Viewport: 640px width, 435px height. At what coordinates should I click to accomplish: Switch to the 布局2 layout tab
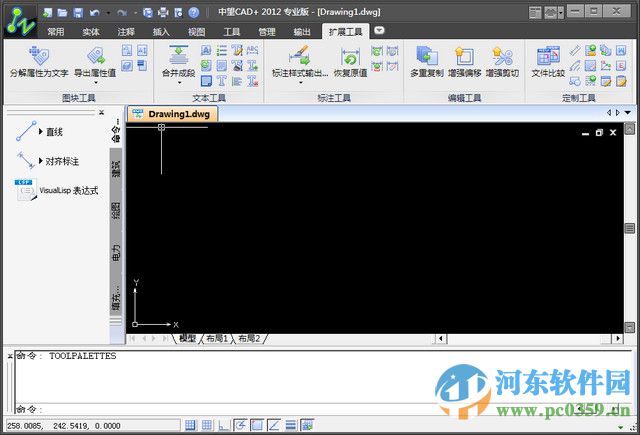pyautogui.click(x=249, y=338)
